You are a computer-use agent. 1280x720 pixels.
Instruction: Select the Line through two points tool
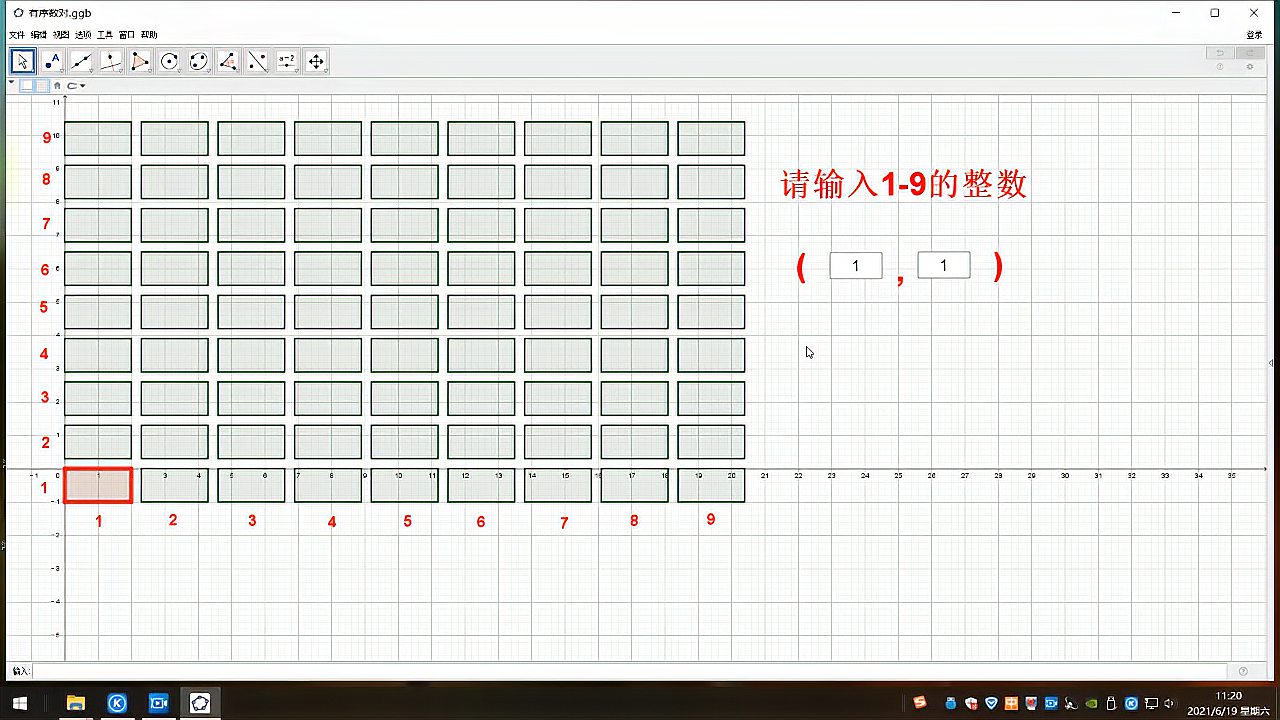81,61
